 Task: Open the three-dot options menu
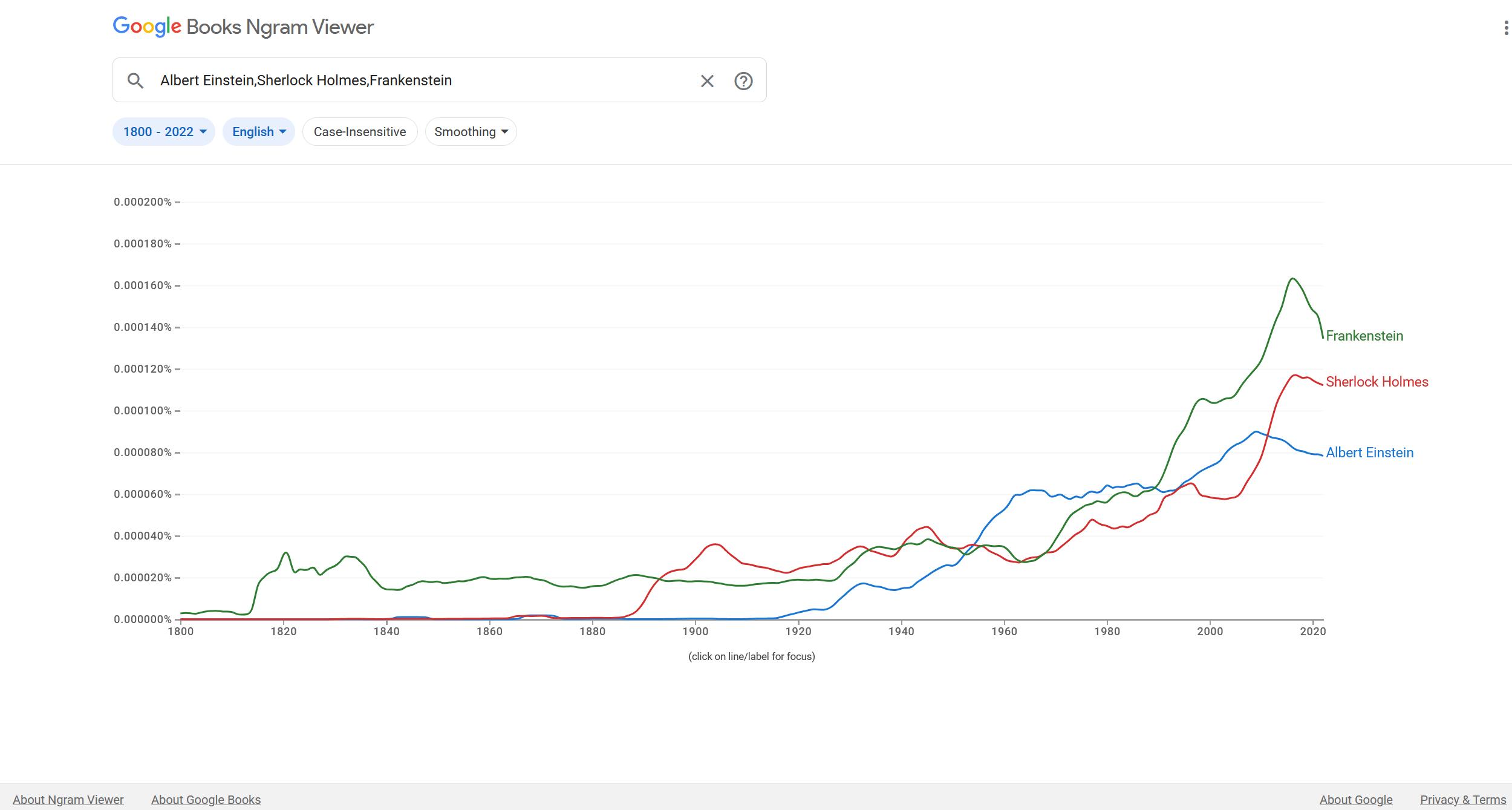coord(1506,28)
